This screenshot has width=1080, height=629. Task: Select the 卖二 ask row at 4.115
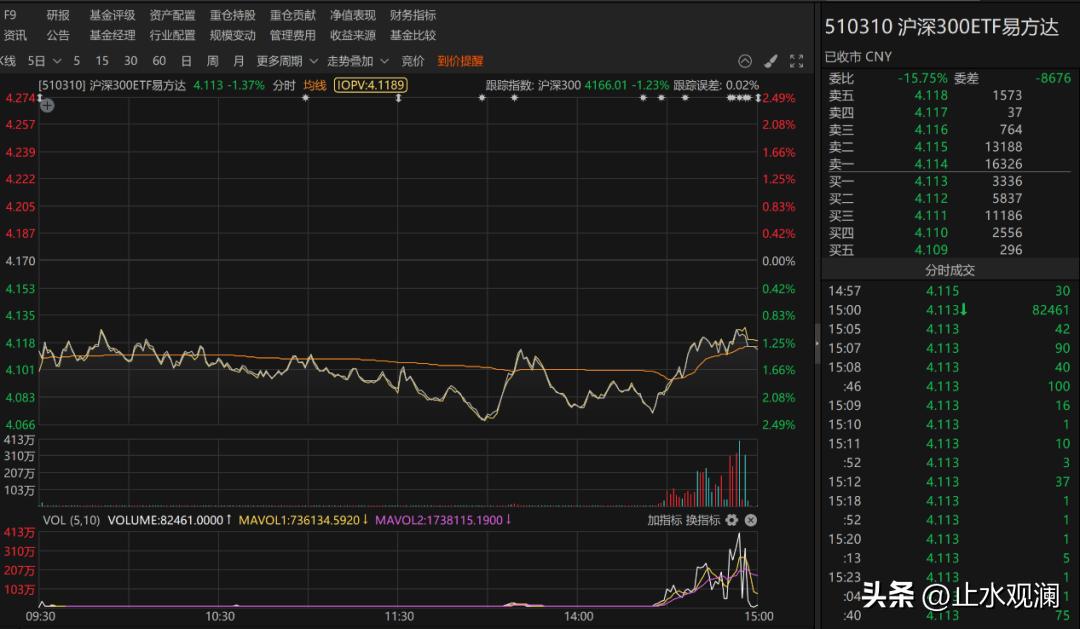click(x=950, y=147)
